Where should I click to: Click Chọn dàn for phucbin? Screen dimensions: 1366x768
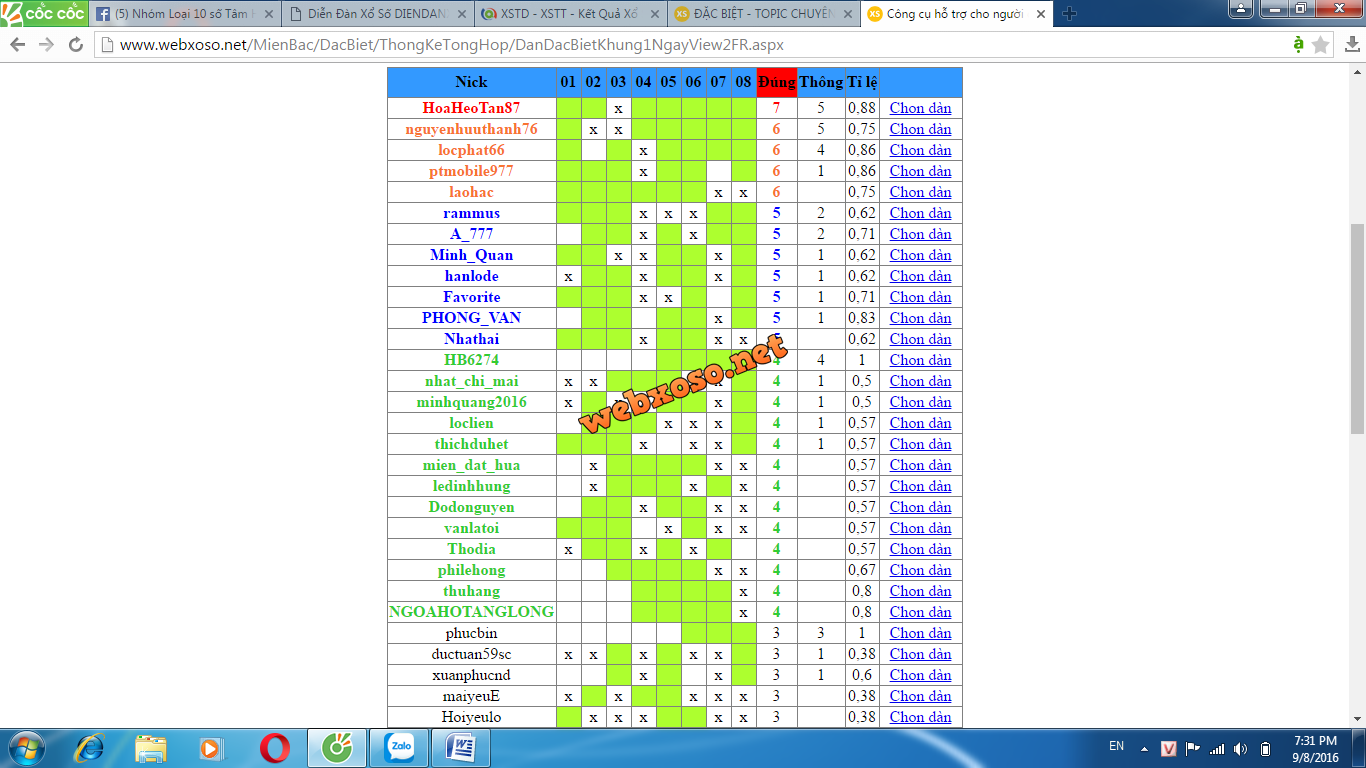point(920,633)
